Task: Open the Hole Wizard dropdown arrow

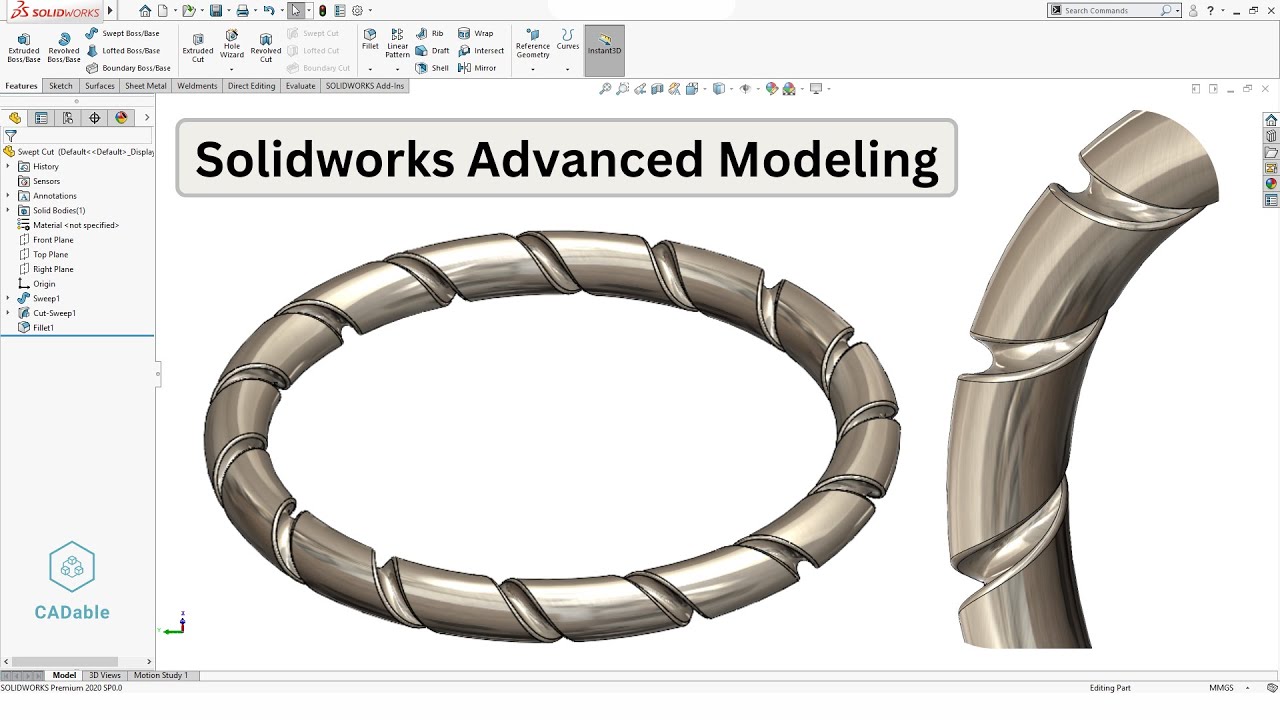Action: (x=232, y=69)
